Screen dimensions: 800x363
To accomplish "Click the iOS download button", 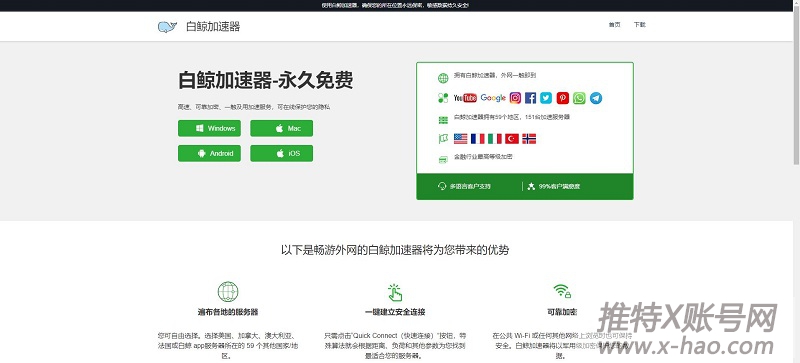I will coord(281,153).
